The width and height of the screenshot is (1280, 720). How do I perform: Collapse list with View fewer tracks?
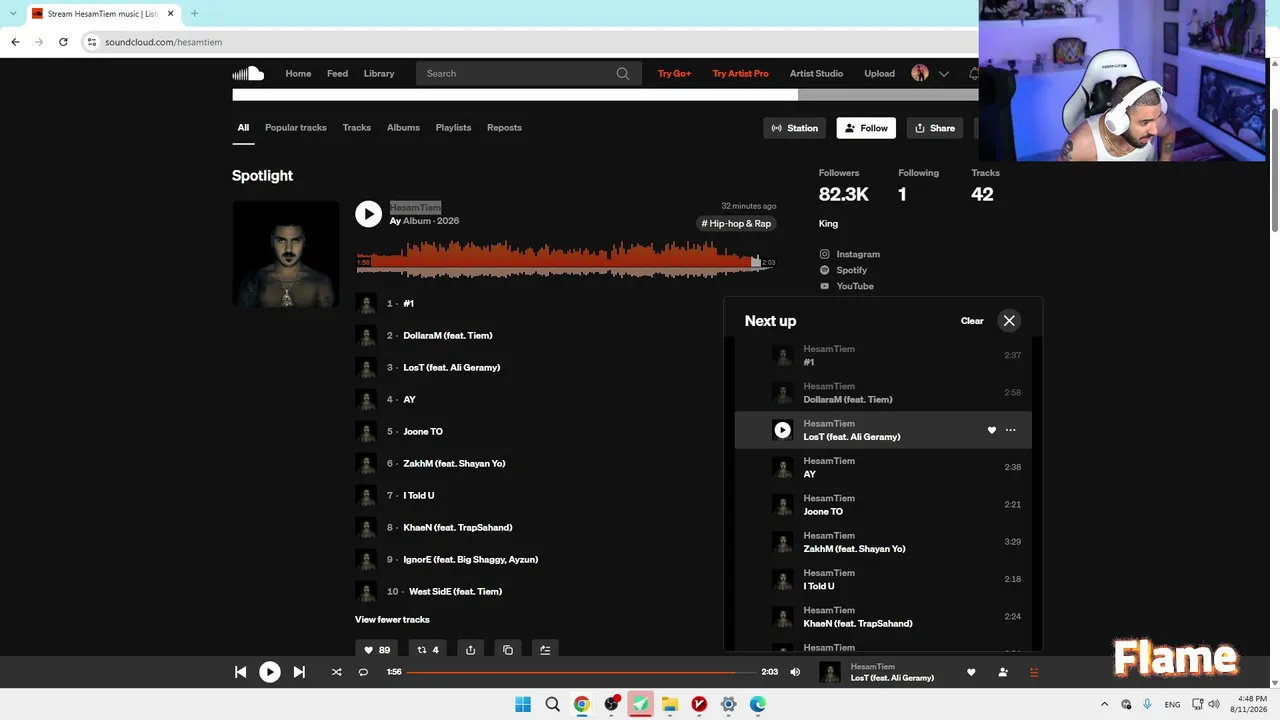[392, 620]
